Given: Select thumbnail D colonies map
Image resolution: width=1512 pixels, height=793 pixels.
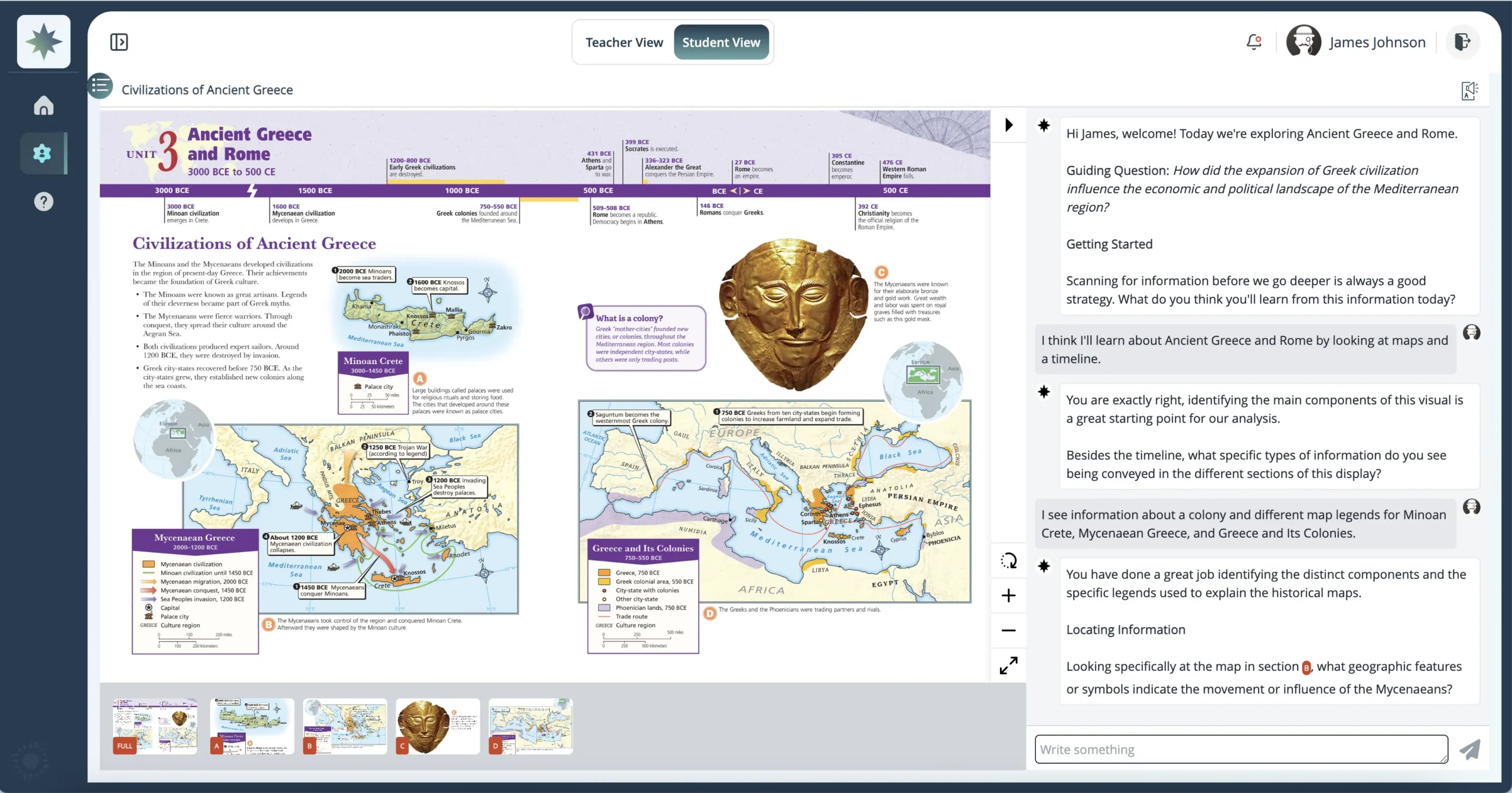Looking at the screenshot, I should 531,726.
